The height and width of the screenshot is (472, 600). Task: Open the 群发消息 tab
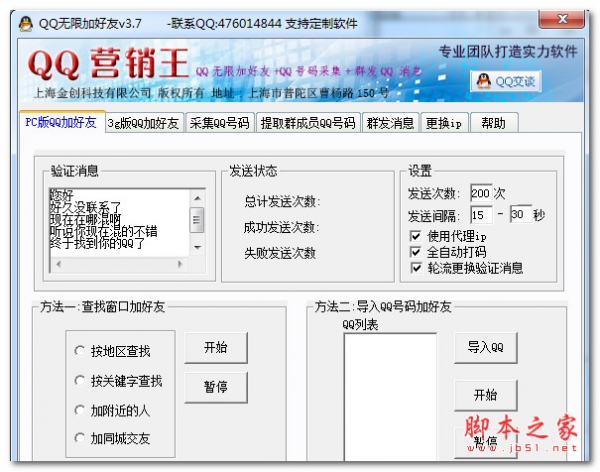click(x=390, y=123)
